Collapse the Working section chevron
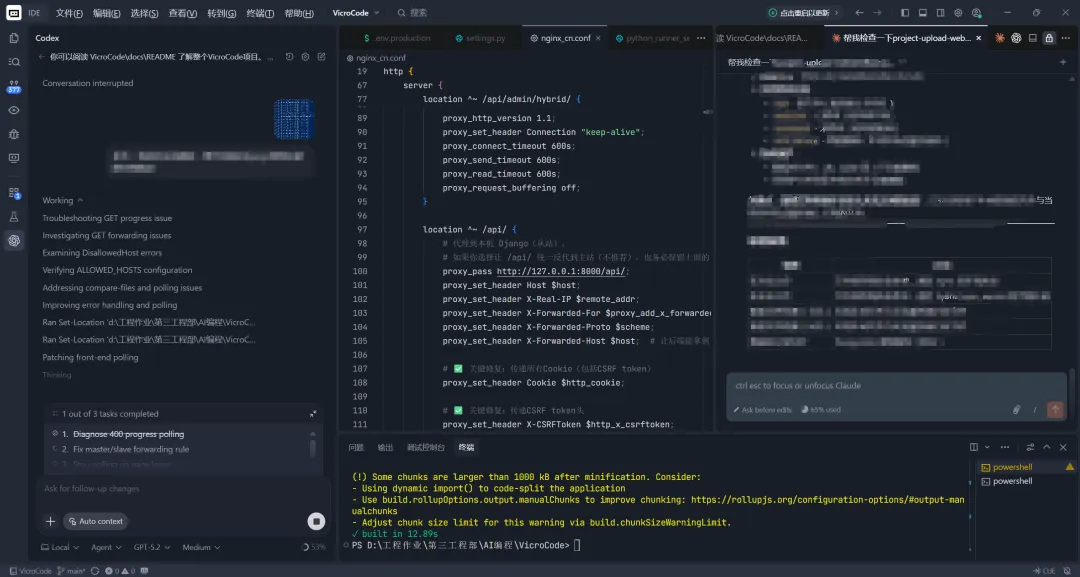This screenshot has height=577, width=1080. pyautogui.click(x=81, y=200)
